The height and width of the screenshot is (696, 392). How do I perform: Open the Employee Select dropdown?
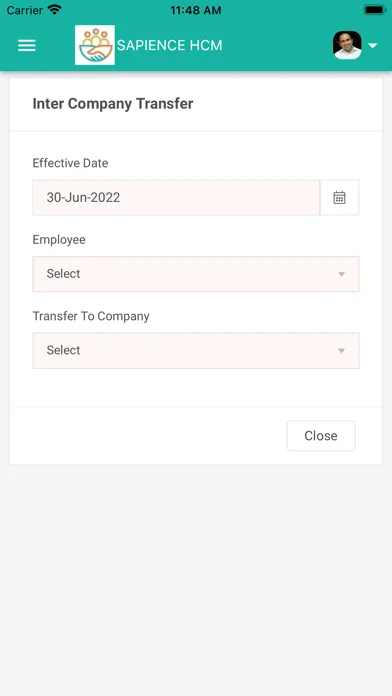[196, 274]
